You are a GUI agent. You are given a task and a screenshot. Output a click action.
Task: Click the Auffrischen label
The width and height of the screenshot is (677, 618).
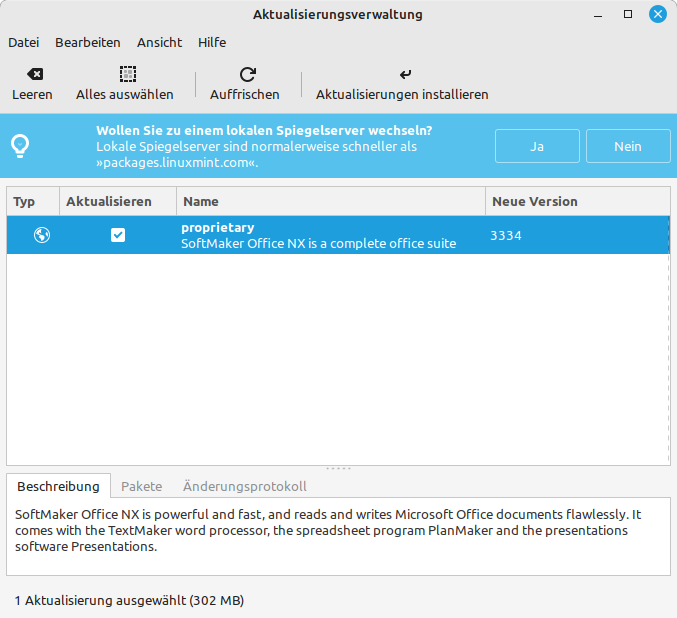pyautogui.click(x=245, y=95)
